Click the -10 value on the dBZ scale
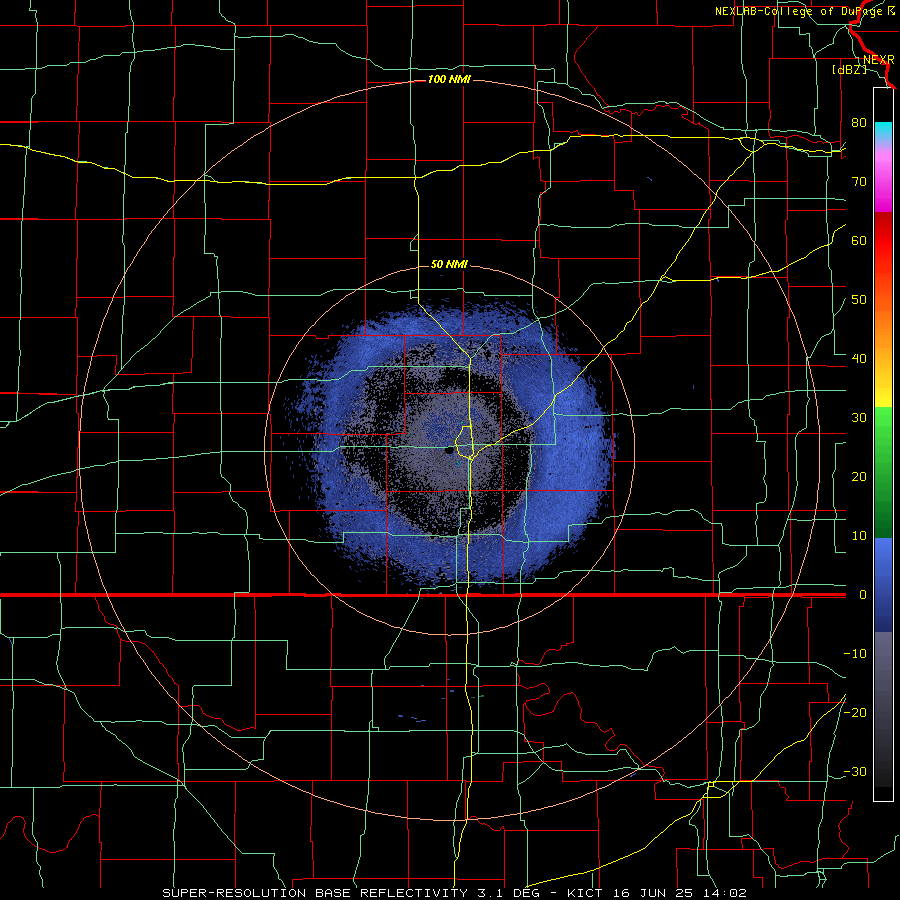900x900 pixels. [x=855, y=654]
